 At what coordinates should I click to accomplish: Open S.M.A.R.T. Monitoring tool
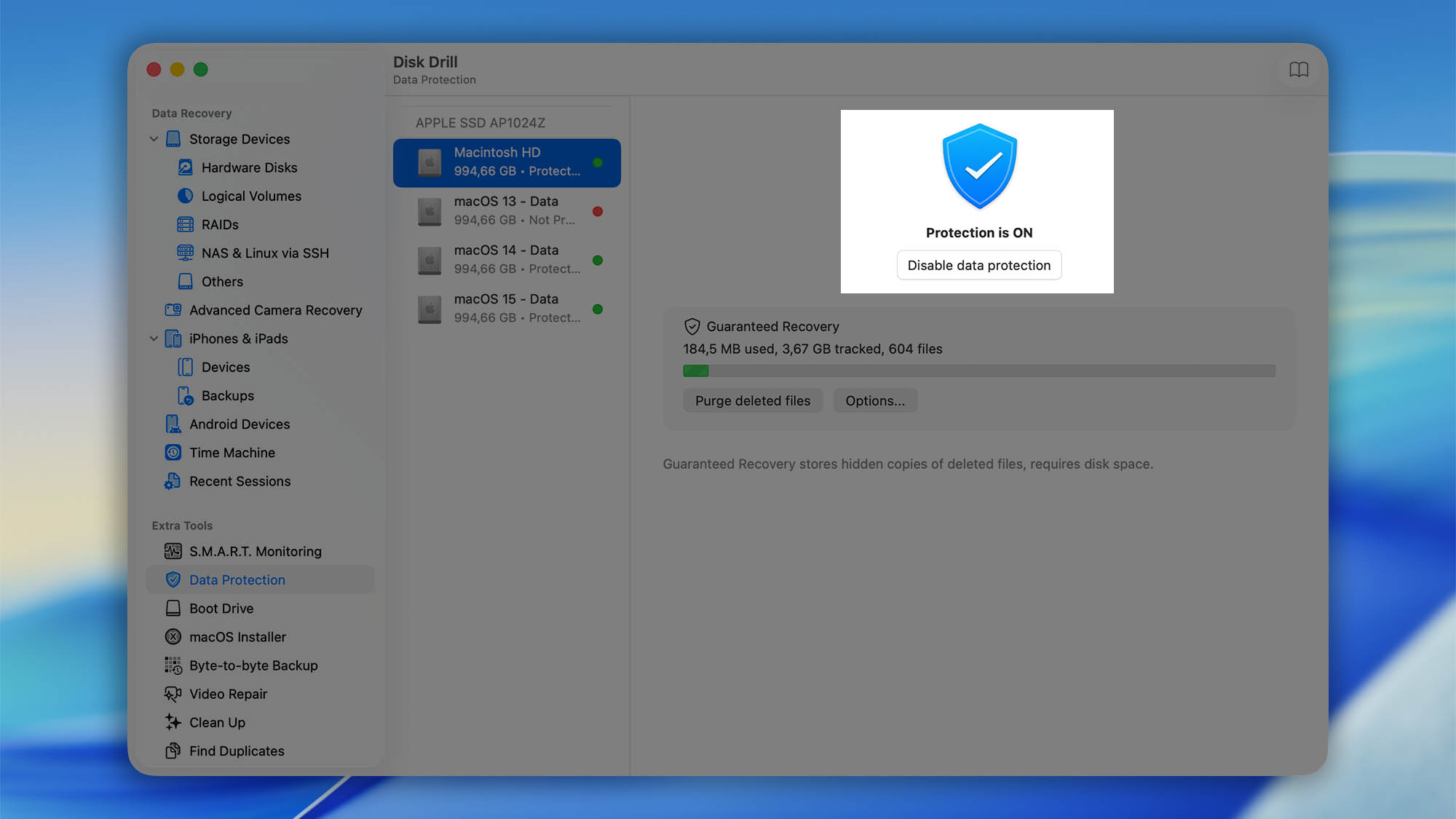point(261,551)
